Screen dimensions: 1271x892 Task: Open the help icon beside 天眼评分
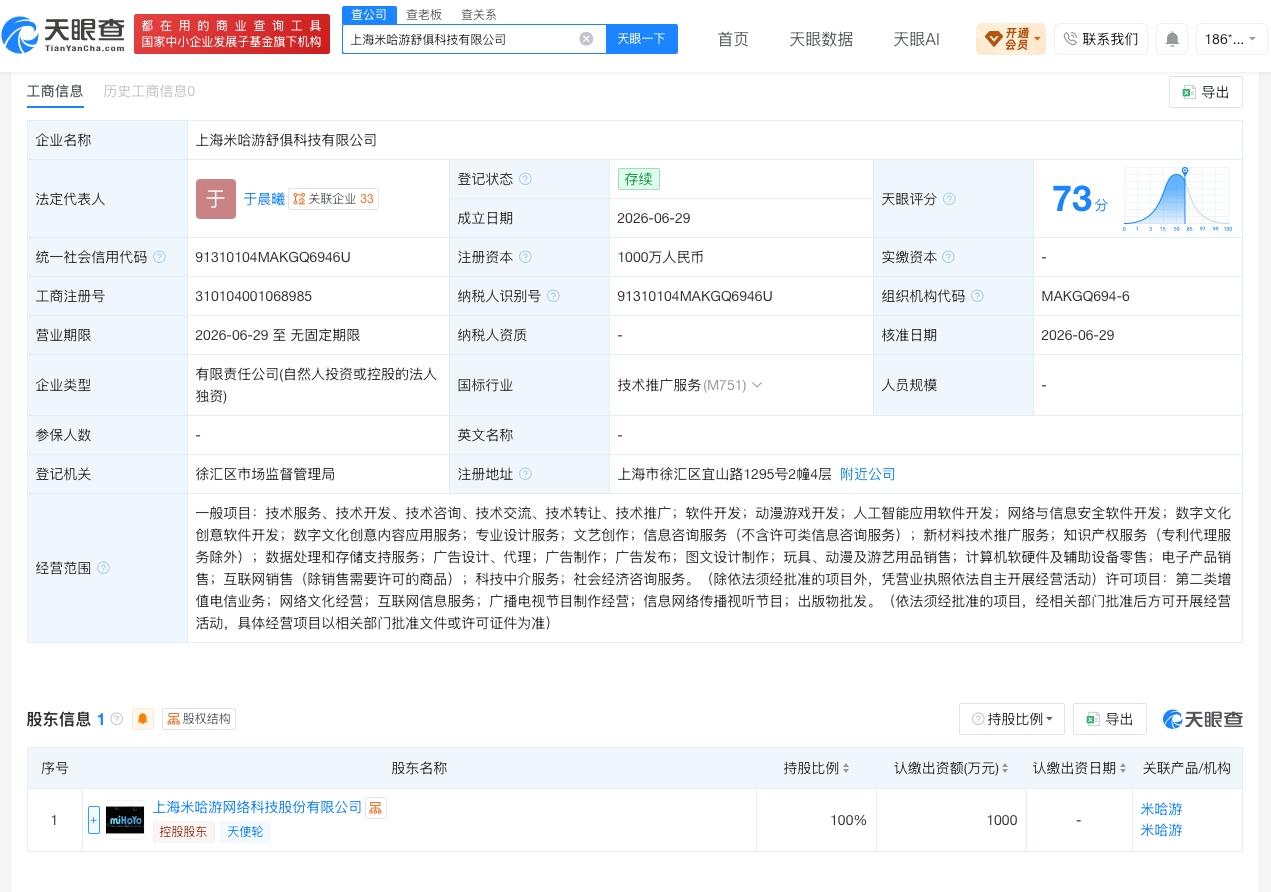point(949,199)
